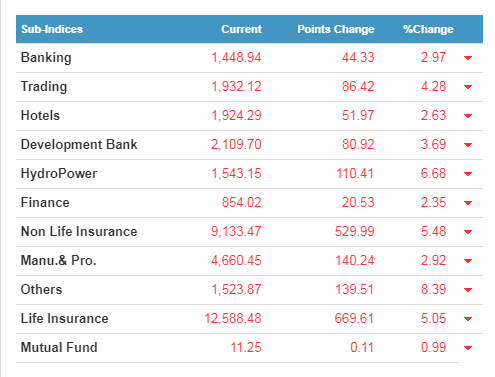Screen dimensions: 495x377
Task: Open the Banking sub-index name
Action: [46, 58]
